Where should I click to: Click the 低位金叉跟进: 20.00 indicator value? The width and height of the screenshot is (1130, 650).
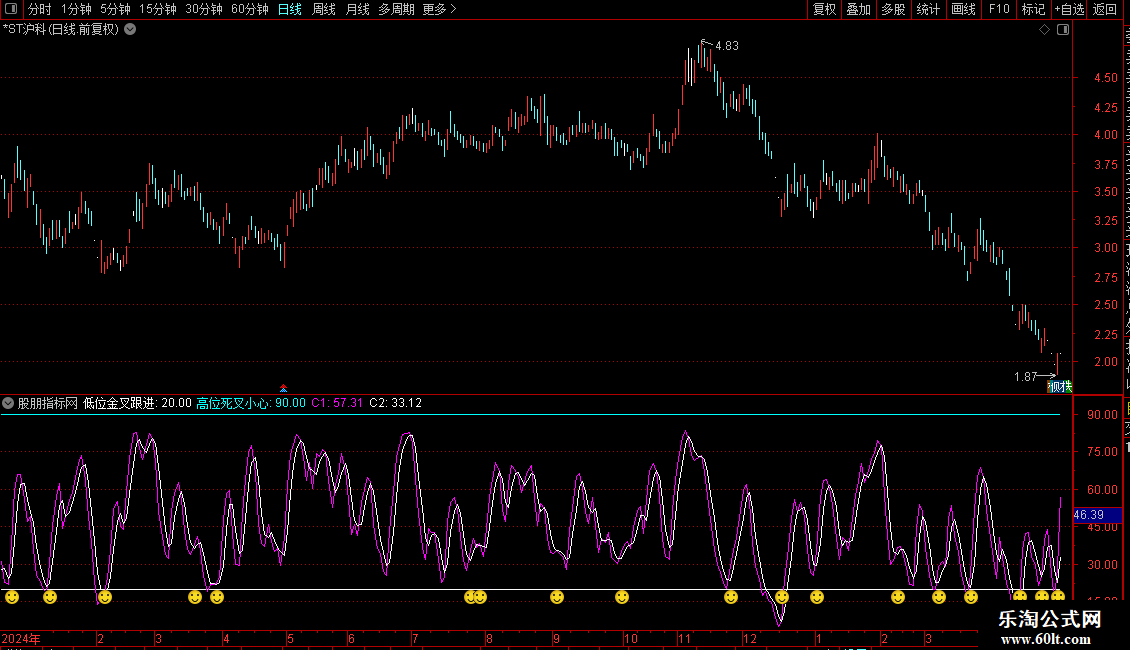137,403
